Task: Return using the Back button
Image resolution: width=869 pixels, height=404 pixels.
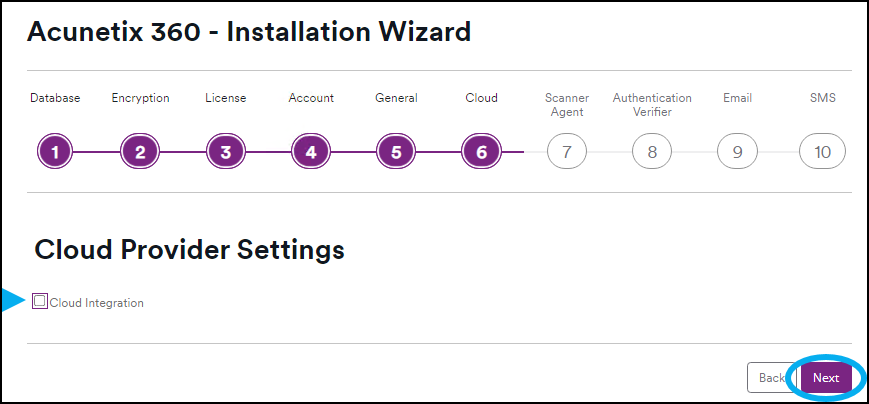Action: click(771, 378)
